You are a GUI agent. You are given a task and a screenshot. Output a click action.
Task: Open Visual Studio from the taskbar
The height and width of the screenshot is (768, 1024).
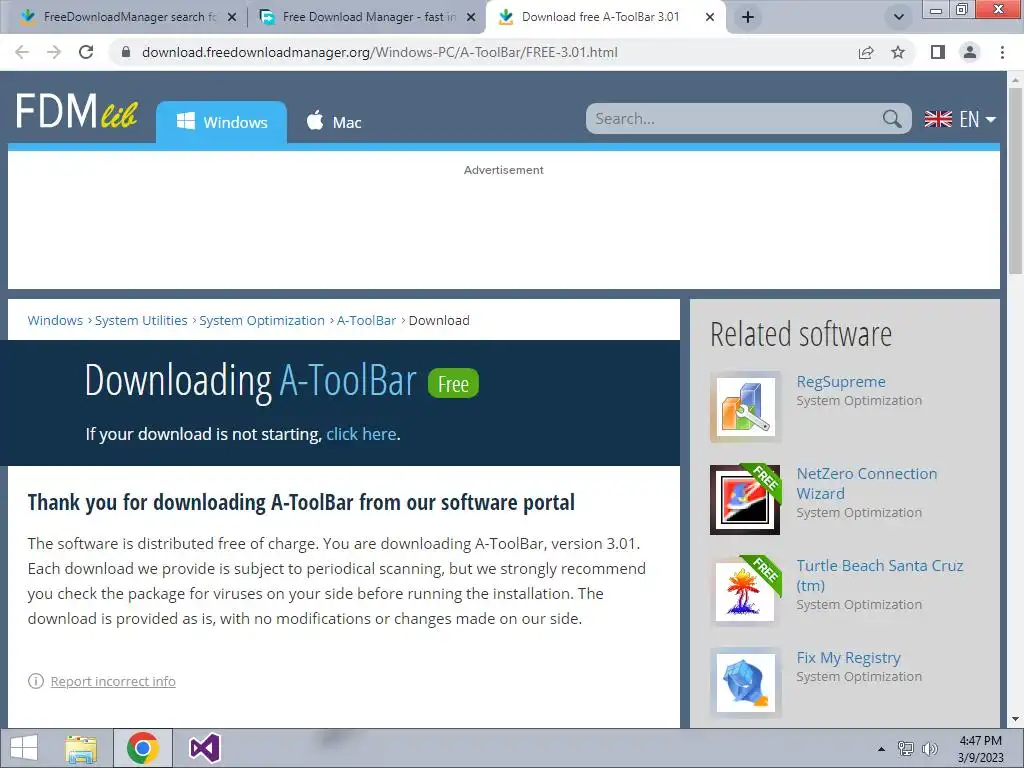pyautogui.click(x=204, y=748)
